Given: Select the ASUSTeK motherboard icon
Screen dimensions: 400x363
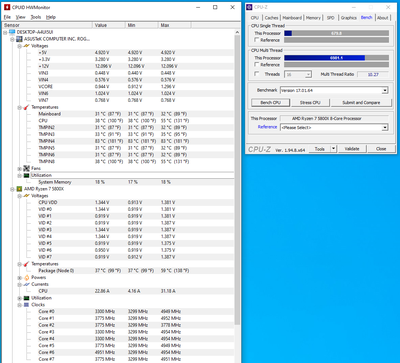Looking at the screenshot, I should [x=19, y=39].
